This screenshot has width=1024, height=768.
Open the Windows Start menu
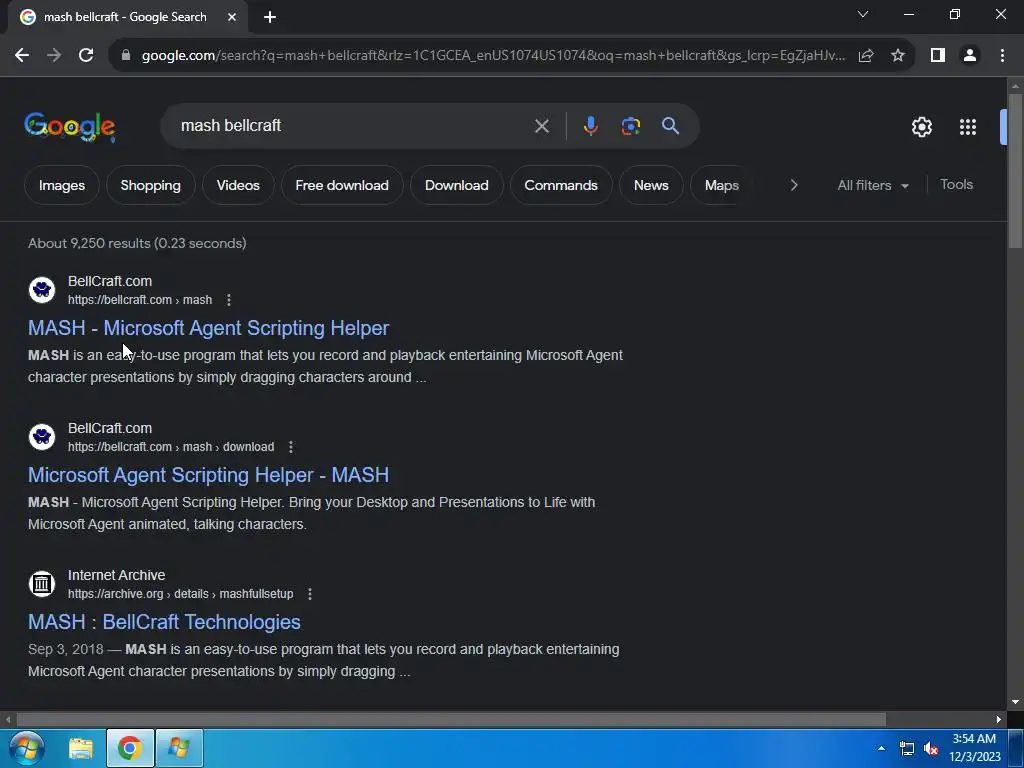(27, 748)
